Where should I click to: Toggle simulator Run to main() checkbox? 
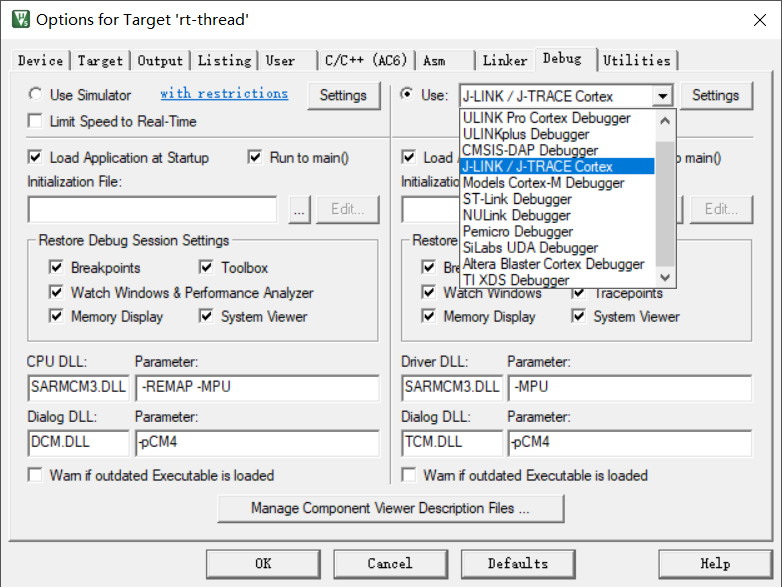click(255, 158)
